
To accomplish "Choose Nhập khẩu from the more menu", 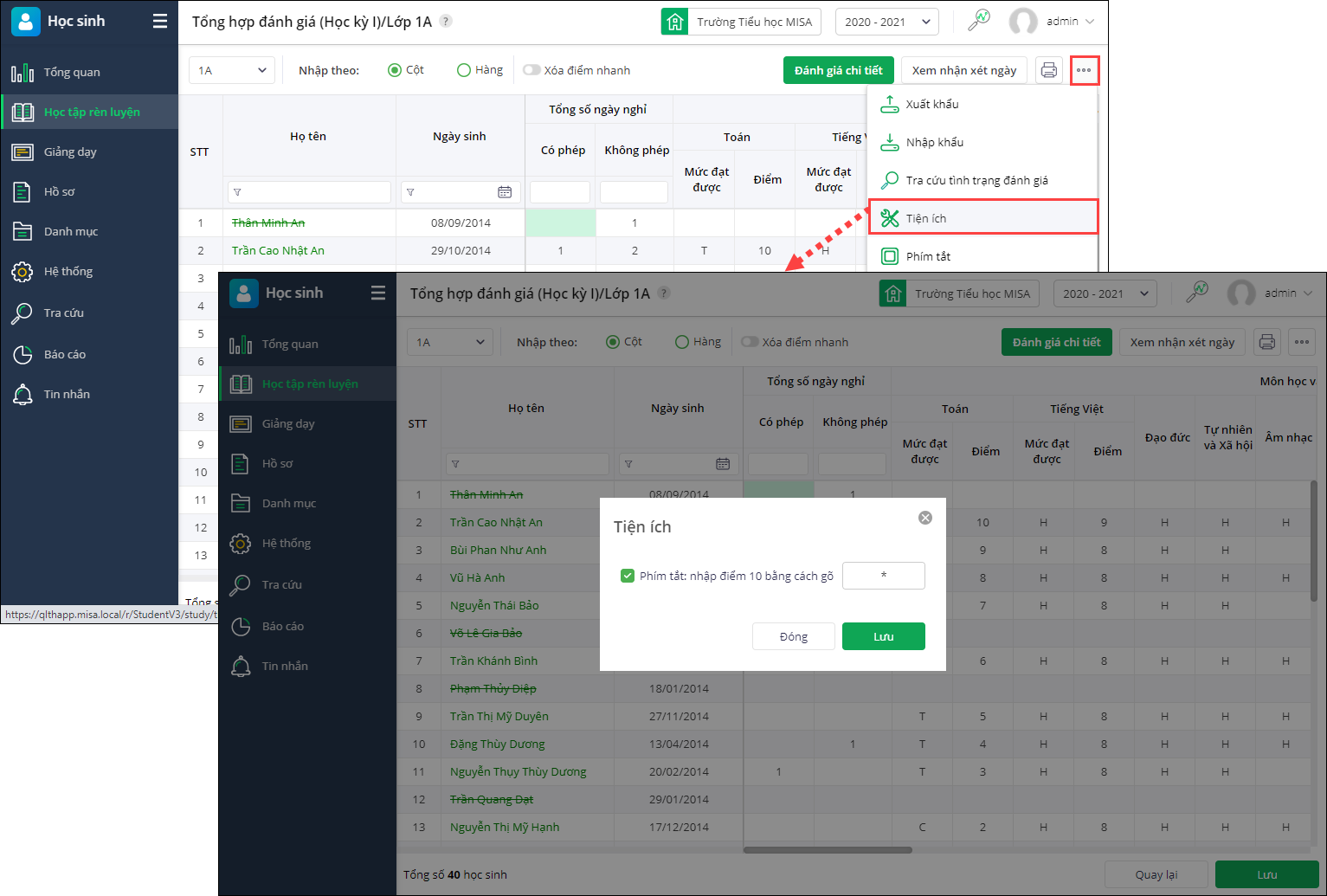I will [982, 142].
